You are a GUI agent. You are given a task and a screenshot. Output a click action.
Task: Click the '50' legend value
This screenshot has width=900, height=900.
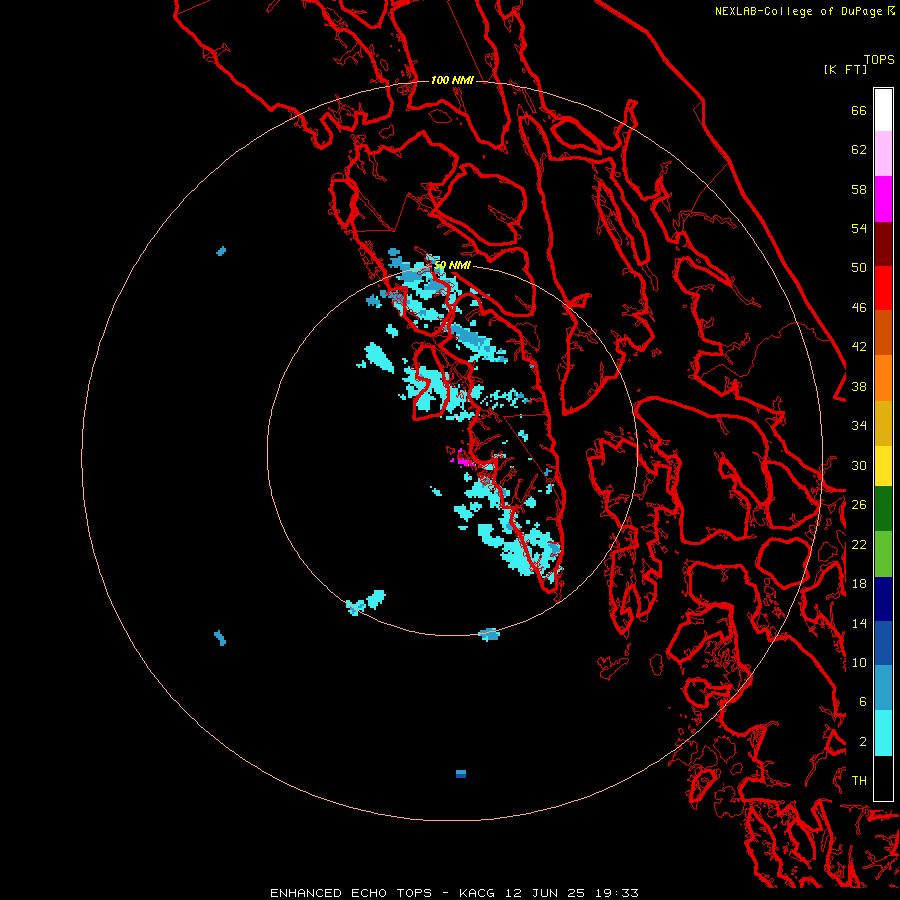[x=859, y=268]
